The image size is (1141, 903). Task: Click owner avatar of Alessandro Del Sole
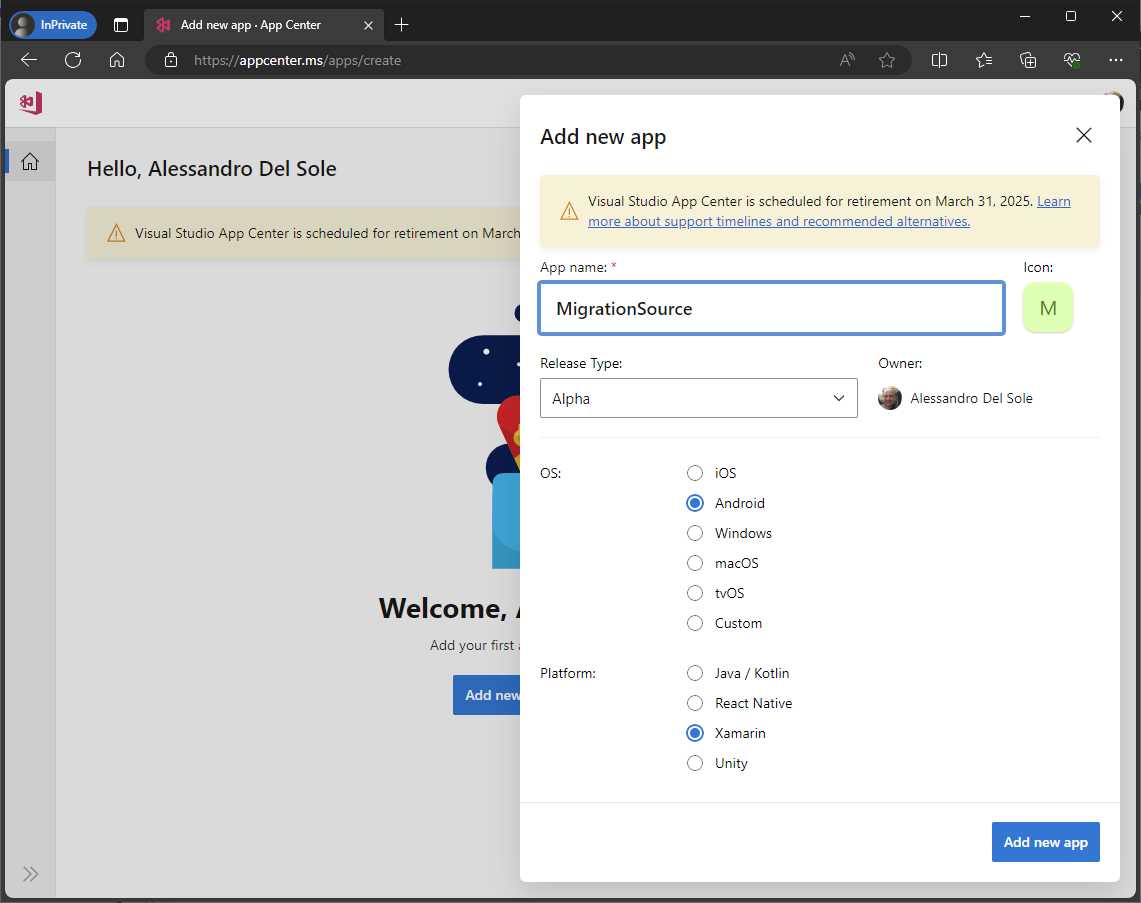[889, 398]
